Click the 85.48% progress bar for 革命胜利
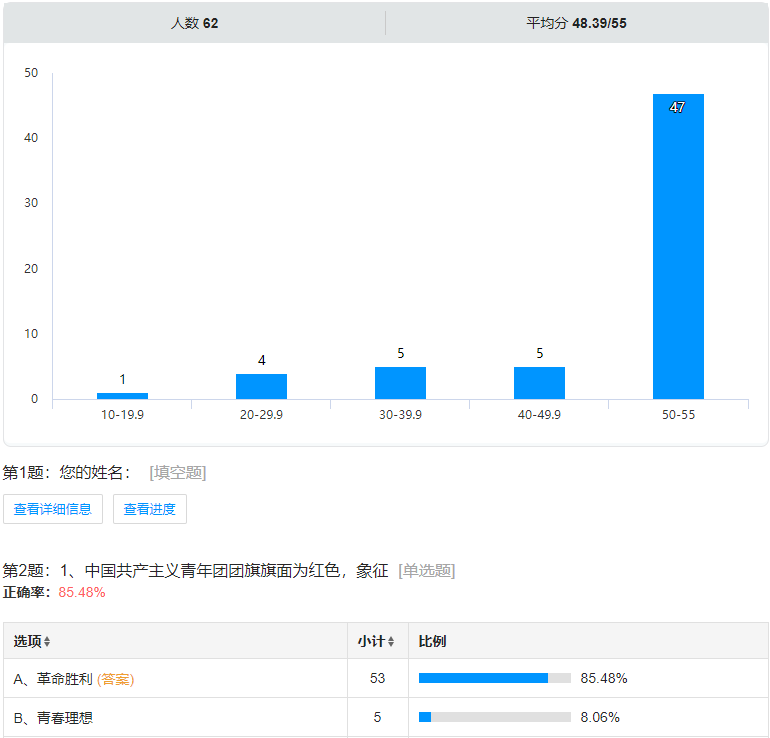770x738 pixels. [494, 678]
